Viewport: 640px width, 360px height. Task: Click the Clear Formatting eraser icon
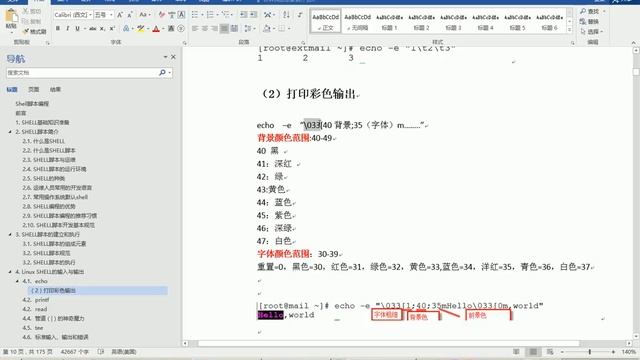[162, 15]
